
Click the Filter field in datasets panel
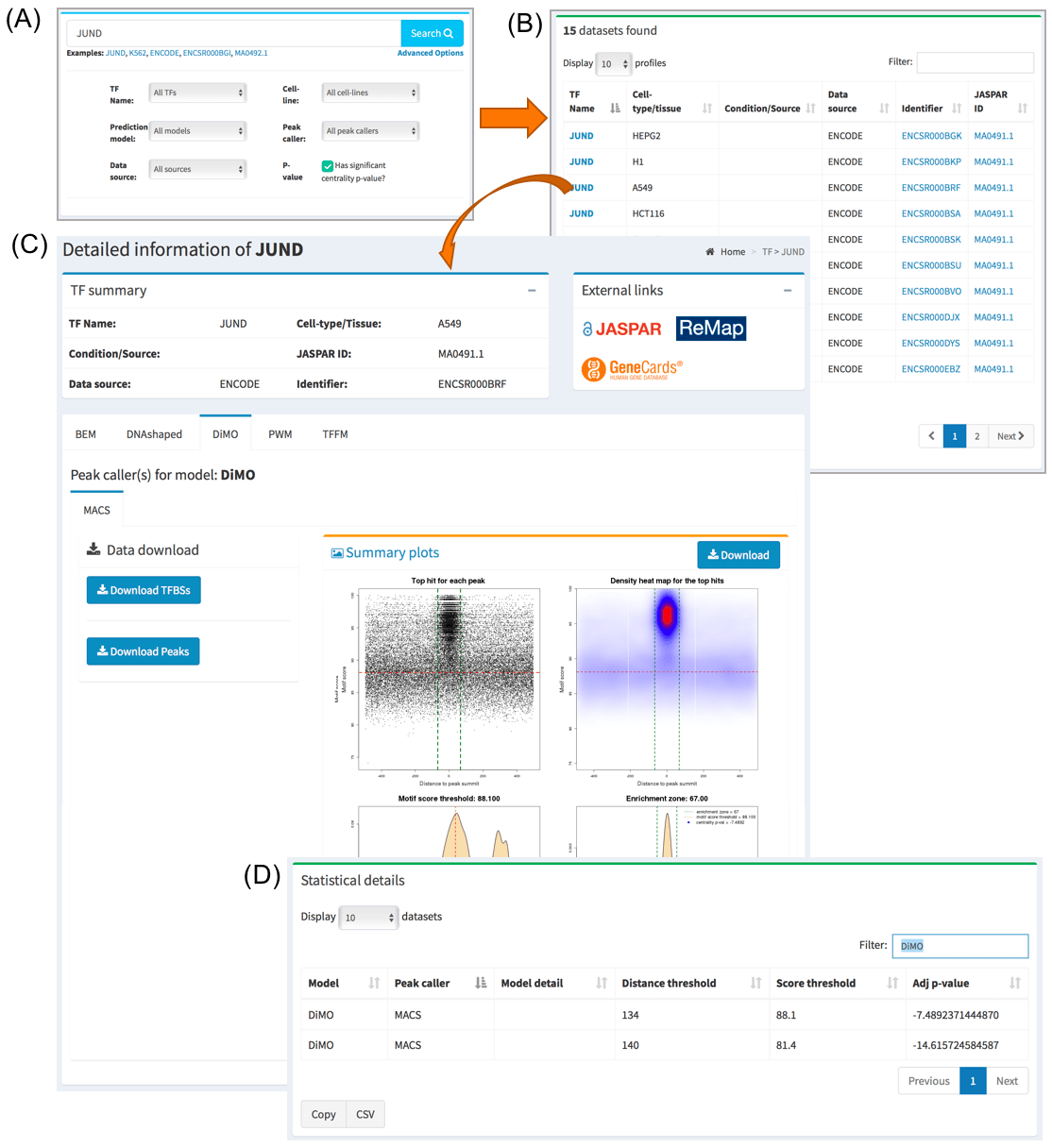(x=975, y=62)
